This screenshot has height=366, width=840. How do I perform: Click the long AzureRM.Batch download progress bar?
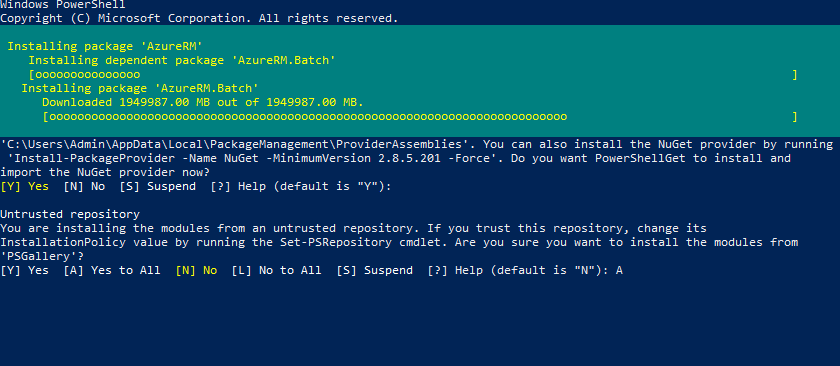[x=420, y=116]
